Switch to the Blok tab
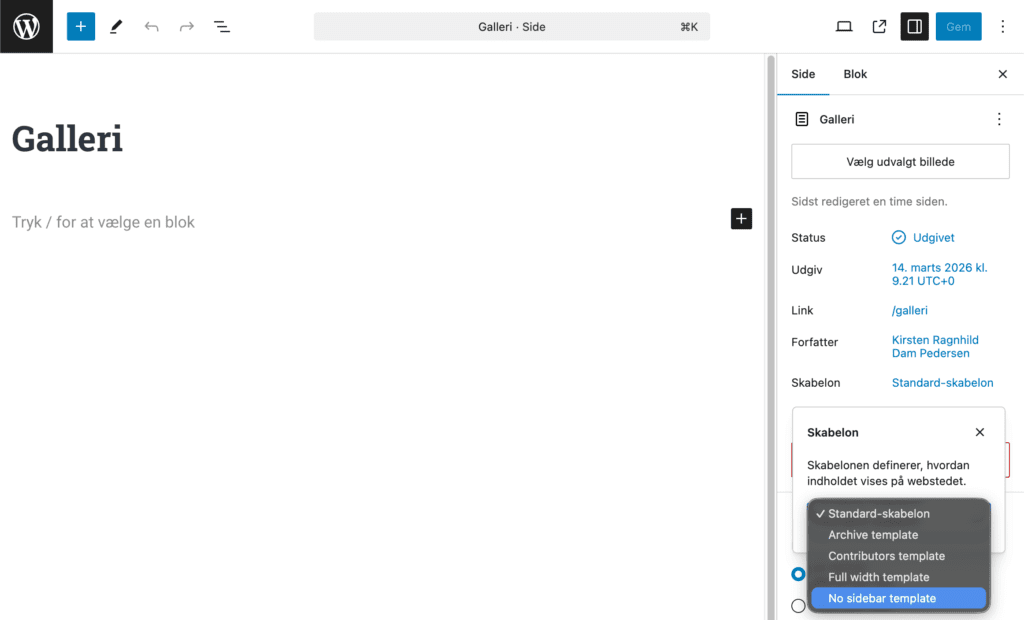The image size is (1024, 620). (x=855, y=73)
